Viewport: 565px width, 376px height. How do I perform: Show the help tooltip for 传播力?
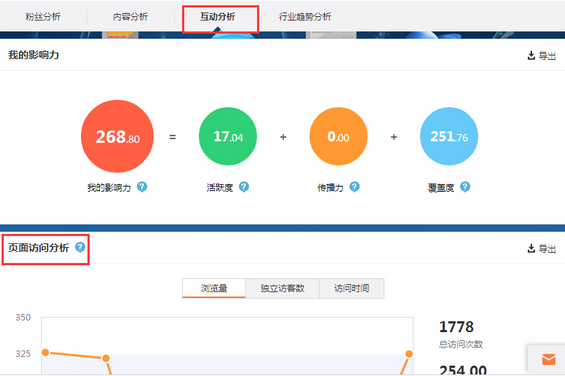(x=355, y=187)
